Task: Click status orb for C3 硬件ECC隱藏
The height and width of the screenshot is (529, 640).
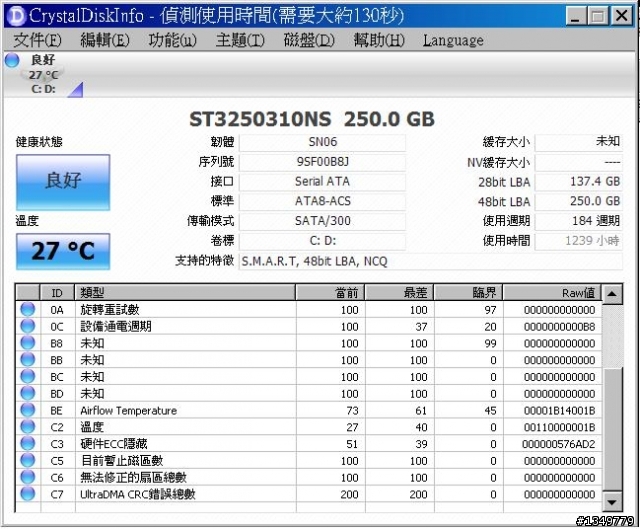Action: click(x=28, y=443)
